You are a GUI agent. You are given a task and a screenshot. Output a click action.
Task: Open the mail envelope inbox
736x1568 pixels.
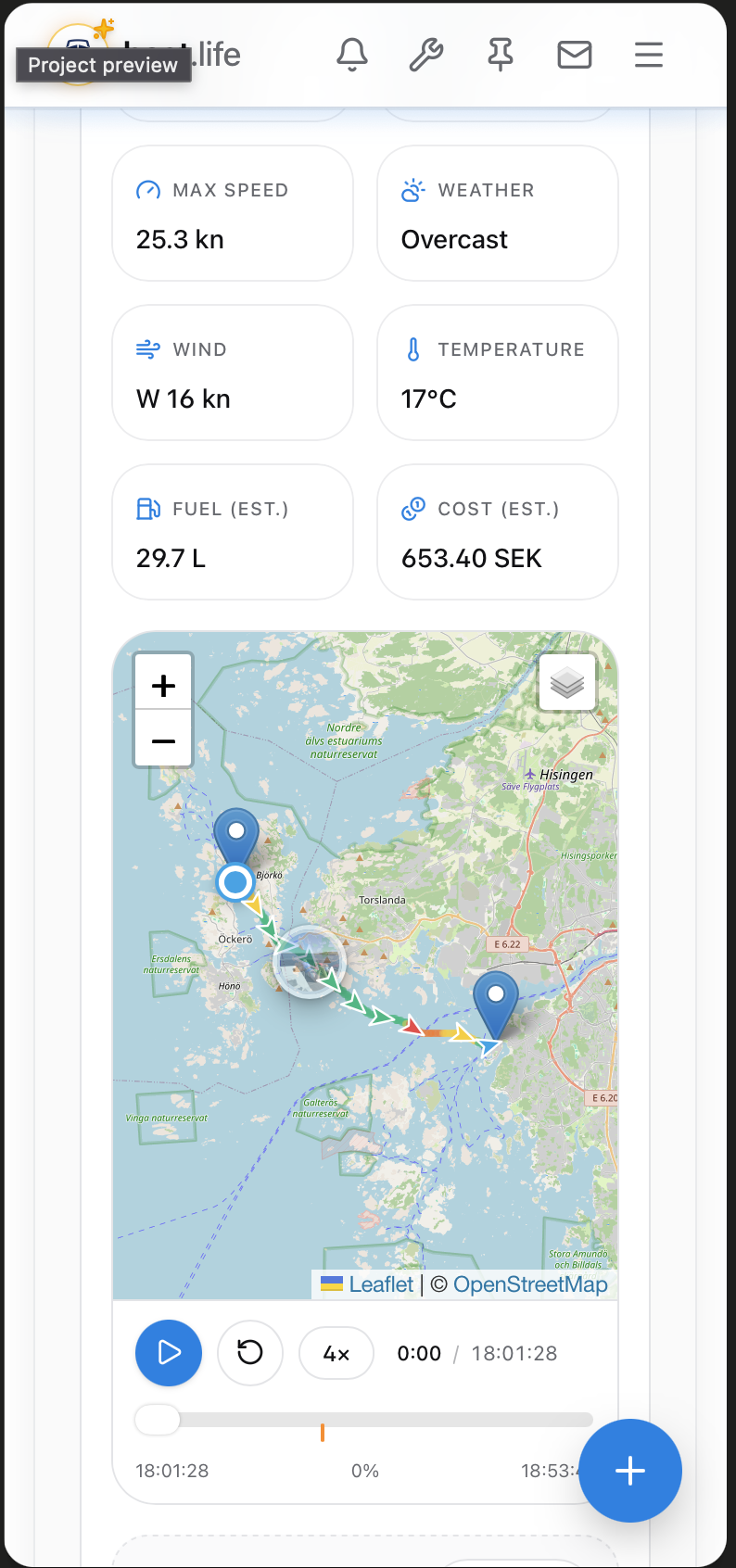(575, 56)
